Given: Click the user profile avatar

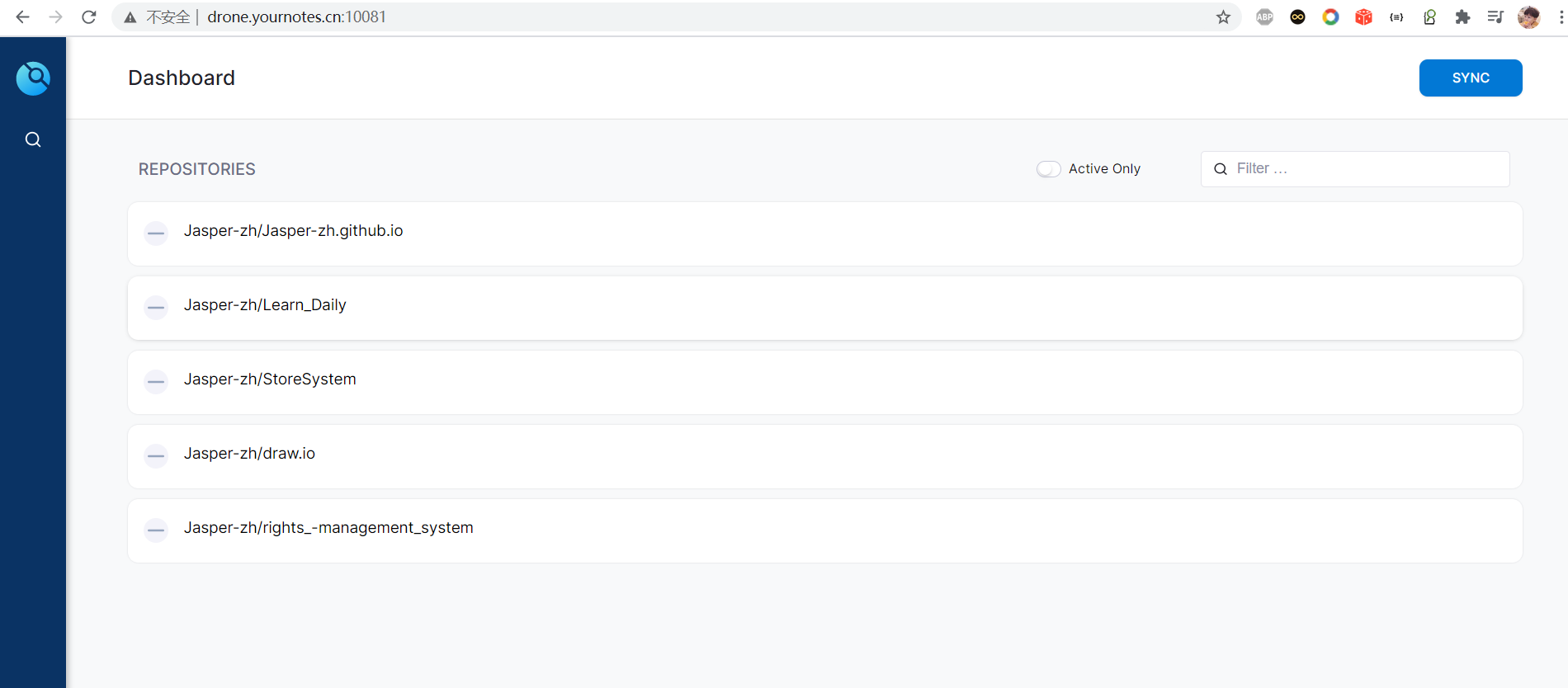Looking at the screenshot, I should click(x=1528, y=16).
